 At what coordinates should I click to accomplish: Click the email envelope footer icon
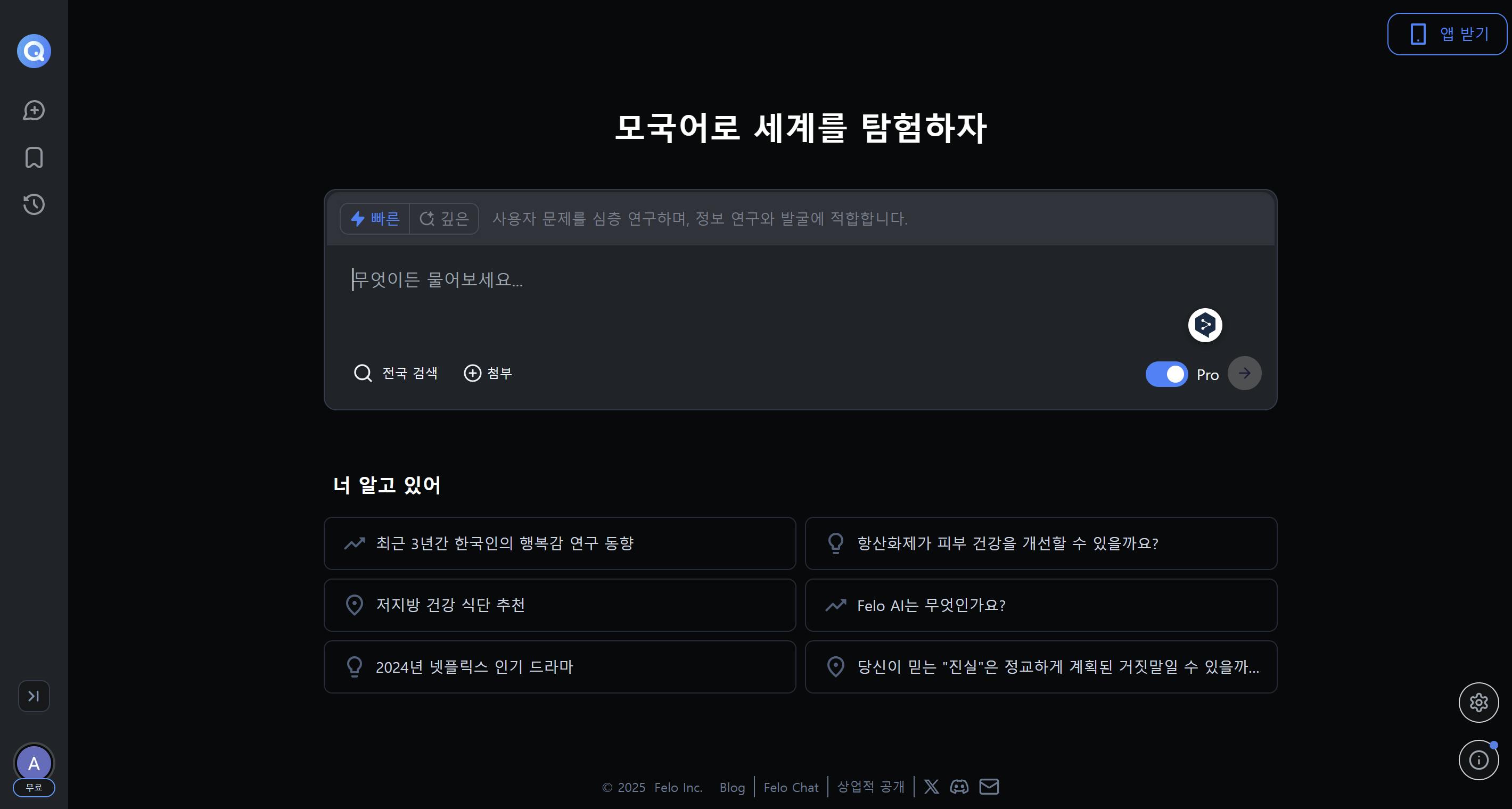tap(989, 787)
